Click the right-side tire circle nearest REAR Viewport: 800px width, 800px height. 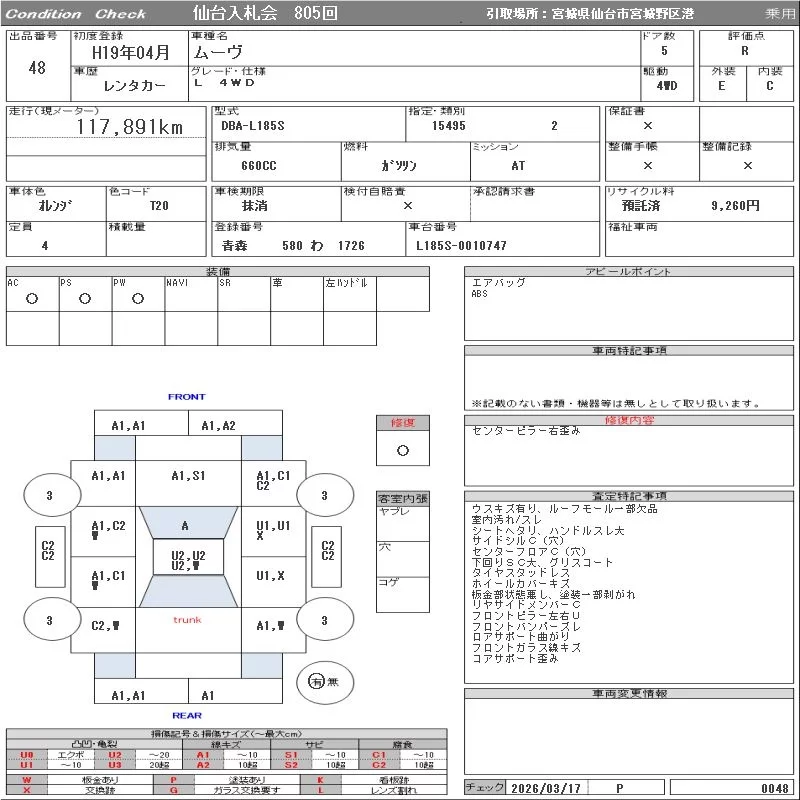tap(324, 621)
